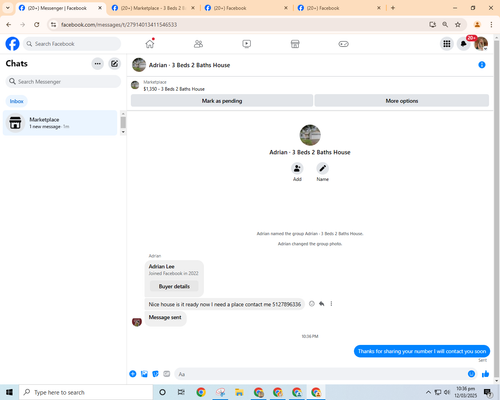Open the Friends icon in top navigation
500x400 pixels.
point(198,44)
